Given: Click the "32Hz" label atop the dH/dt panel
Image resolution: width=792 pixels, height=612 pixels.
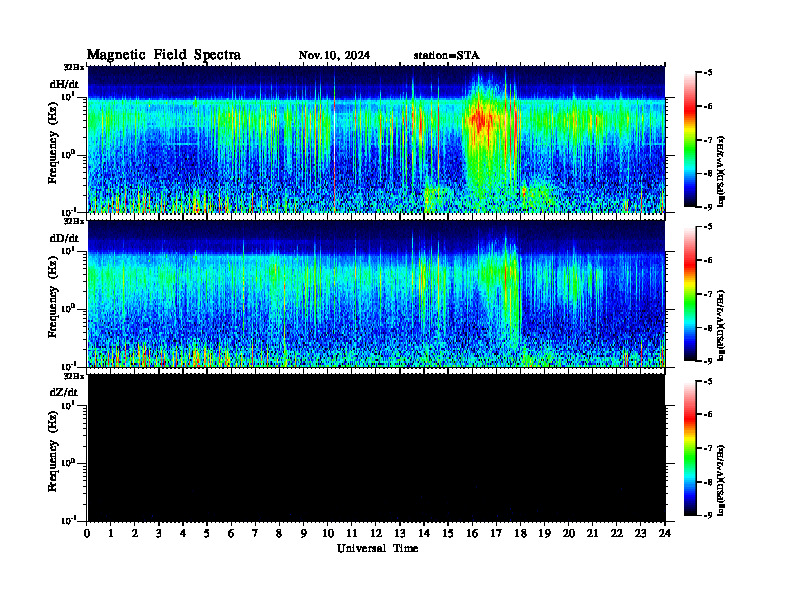Looking at the screenshot, I should click(74, 67).
